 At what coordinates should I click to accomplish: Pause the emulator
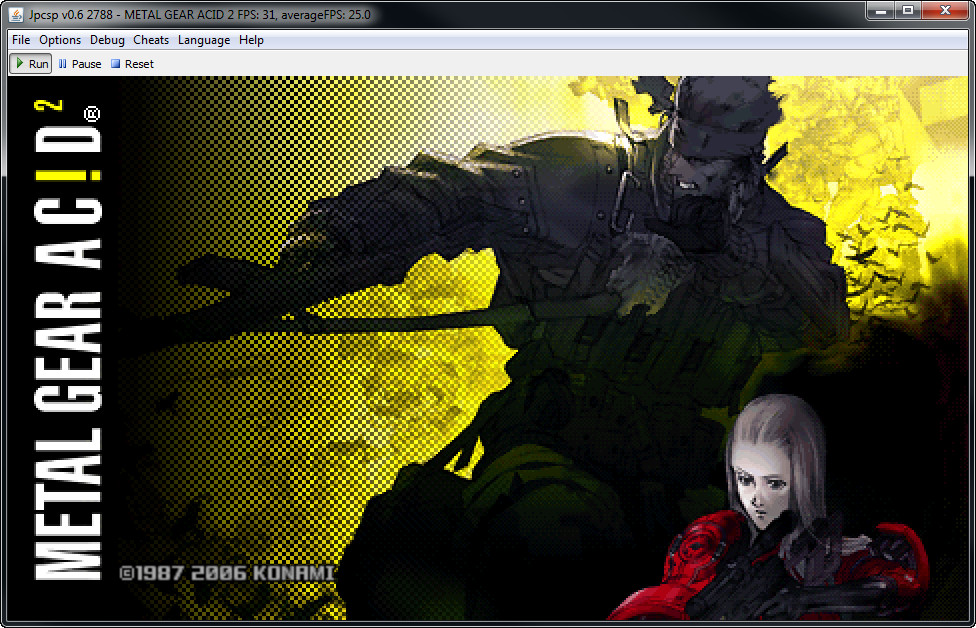coord(80,64)
